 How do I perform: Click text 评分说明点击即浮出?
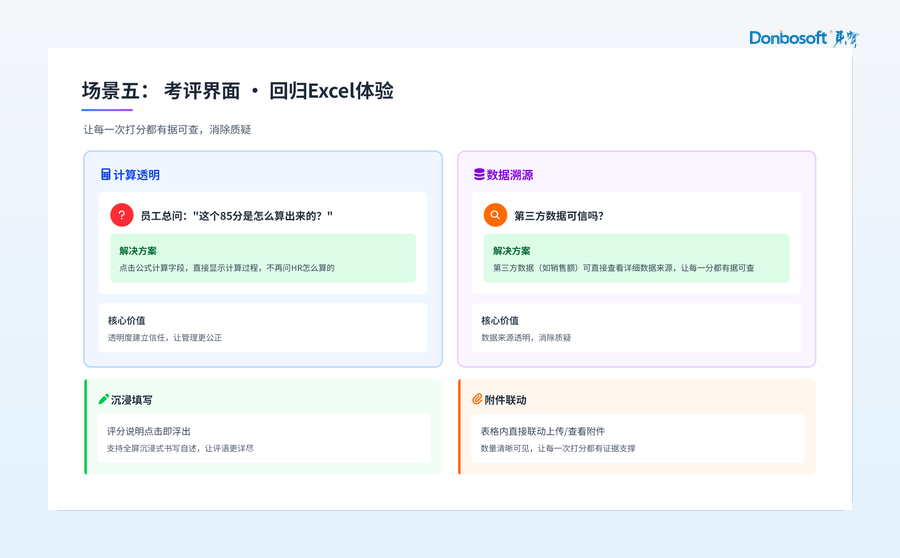(x=149, y=431)
